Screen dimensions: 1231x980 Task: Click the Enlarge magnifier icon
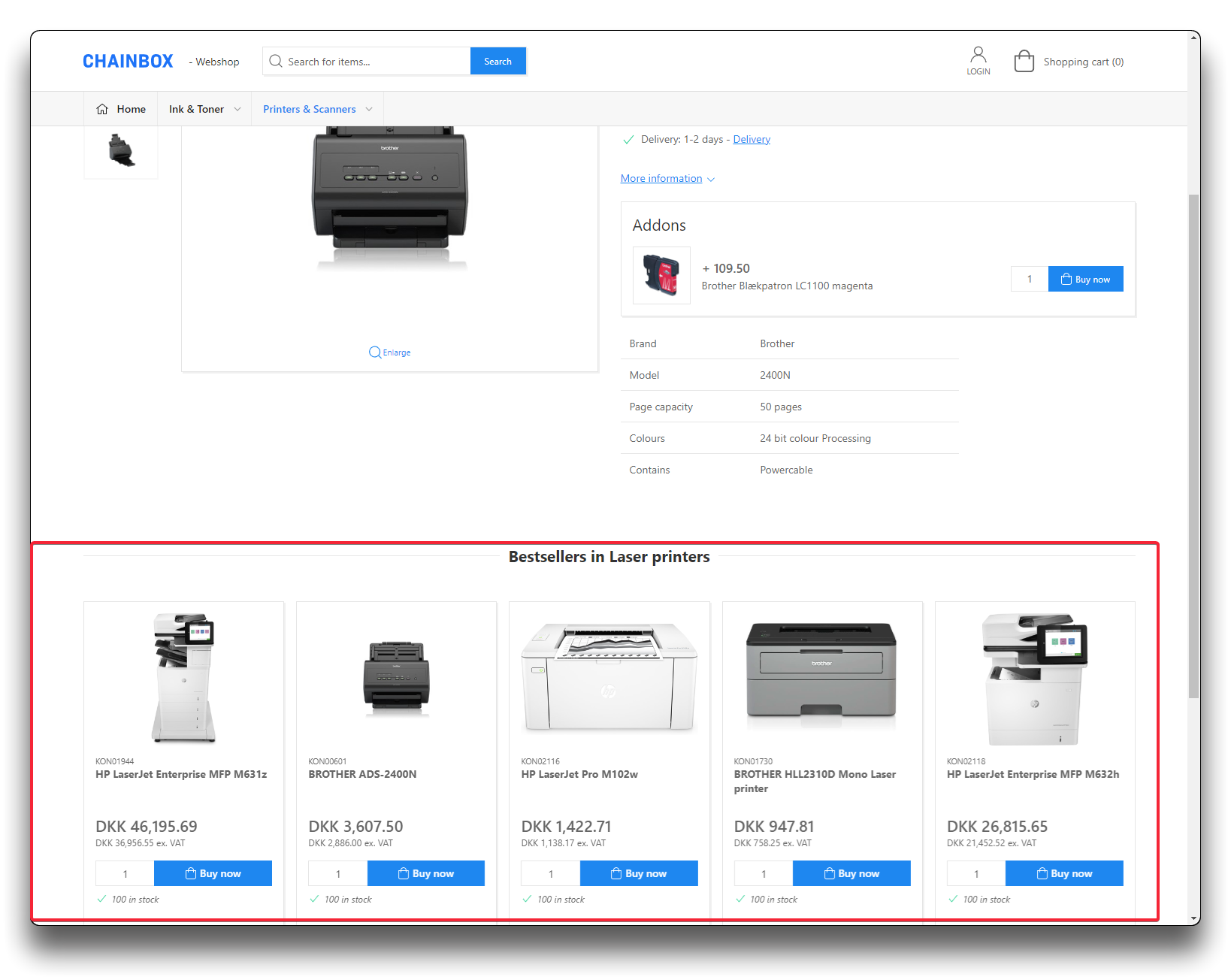tap(374, 352)
